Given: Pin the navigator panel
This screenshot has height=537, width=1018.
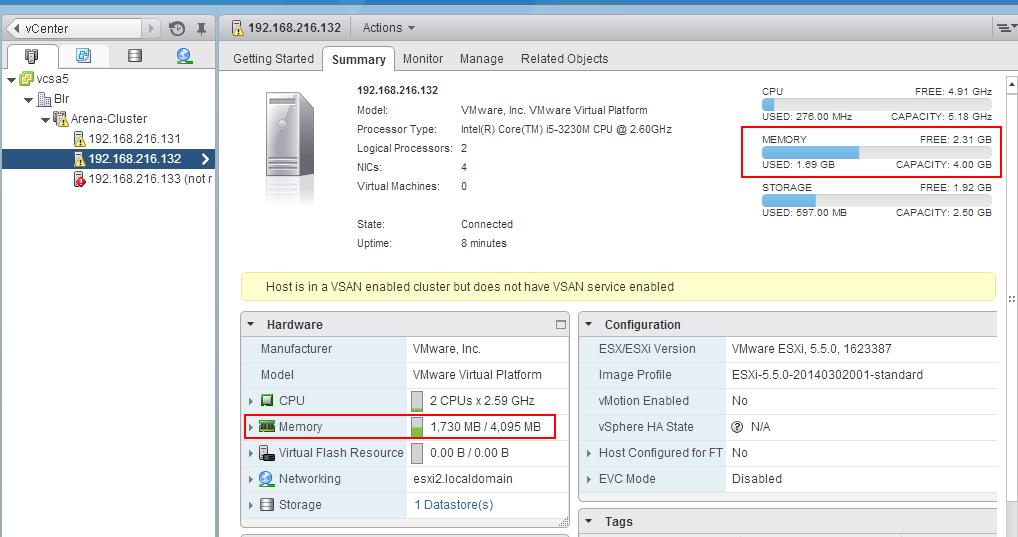Looking at the screenshot, I should coord(201,29).
